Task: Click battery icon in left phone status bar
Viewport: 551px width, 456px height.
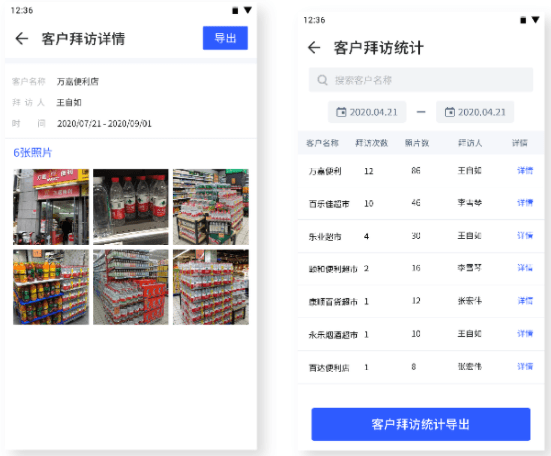Action: click(x=235, y=11)
